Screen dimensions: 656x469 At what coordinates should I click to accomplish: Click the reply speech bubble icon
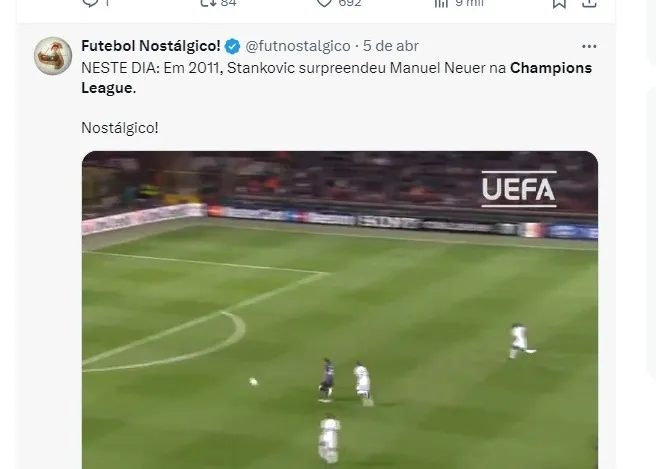point(90,3)
